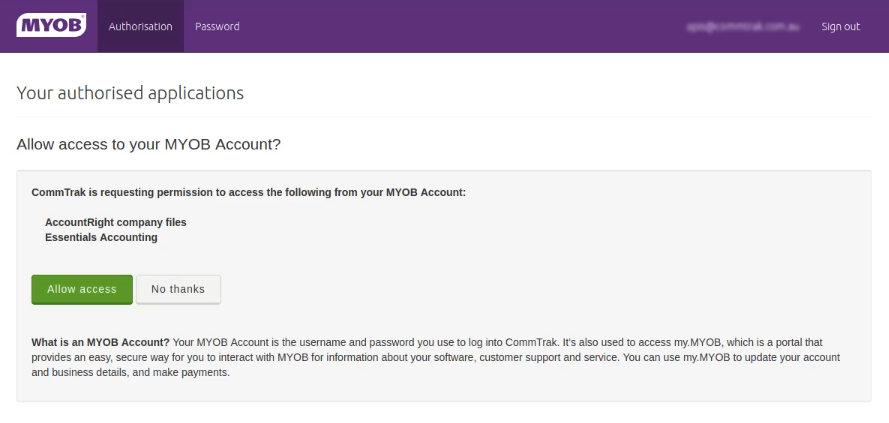Decline with the No thanks button
This screenshot has height=423, width=889.
178,289
